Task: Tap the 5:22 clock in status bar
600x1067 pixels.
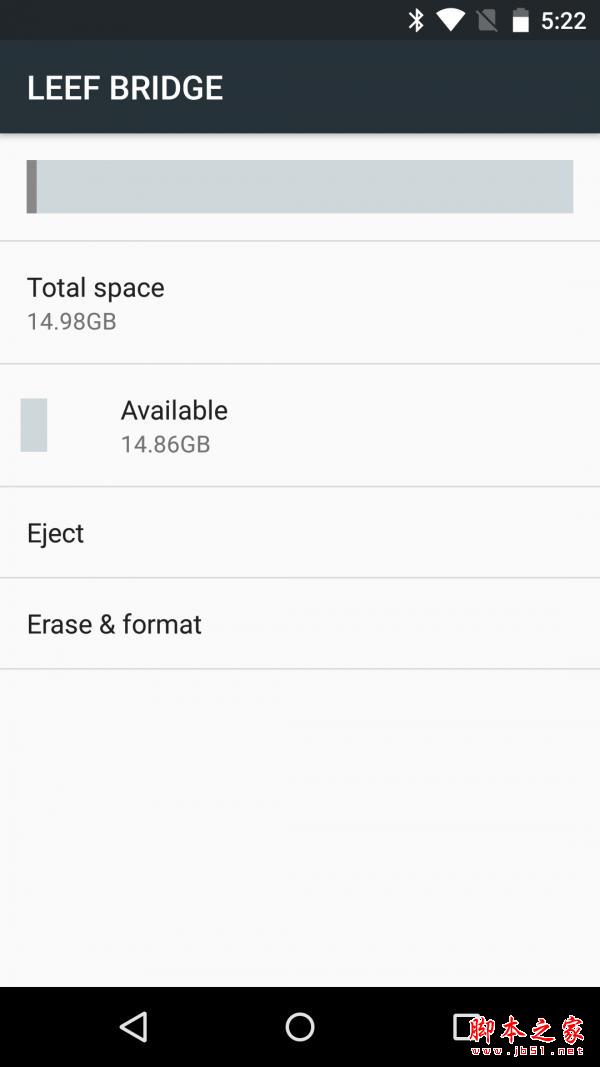Action: pyautogui.click(x=563, y=21)
